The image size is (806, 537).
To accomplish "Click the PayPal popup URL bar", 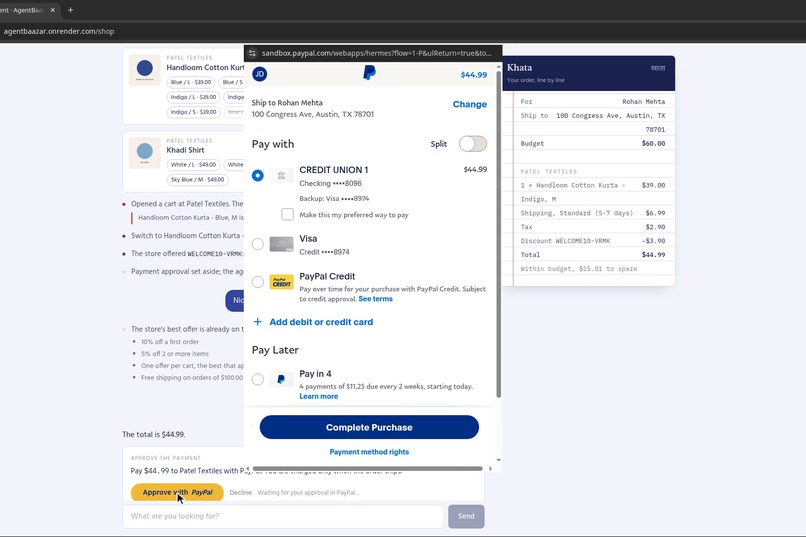I will click(376, 53).
